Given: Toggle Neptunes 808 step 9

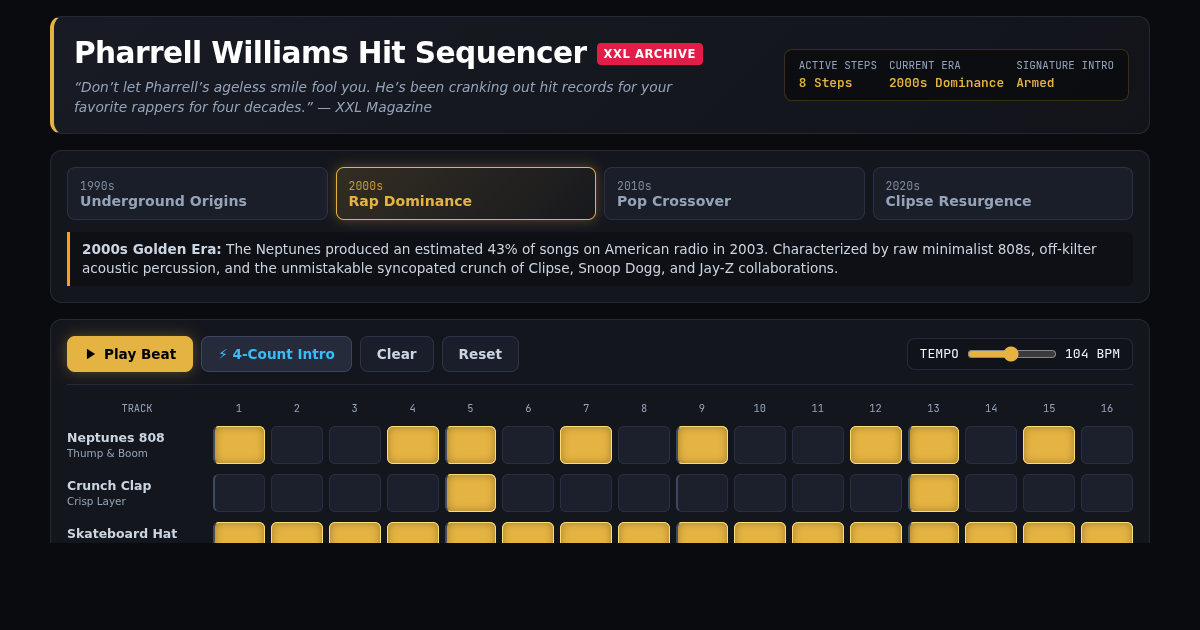Looking at the screenshot, I should [x=702, y=445].
